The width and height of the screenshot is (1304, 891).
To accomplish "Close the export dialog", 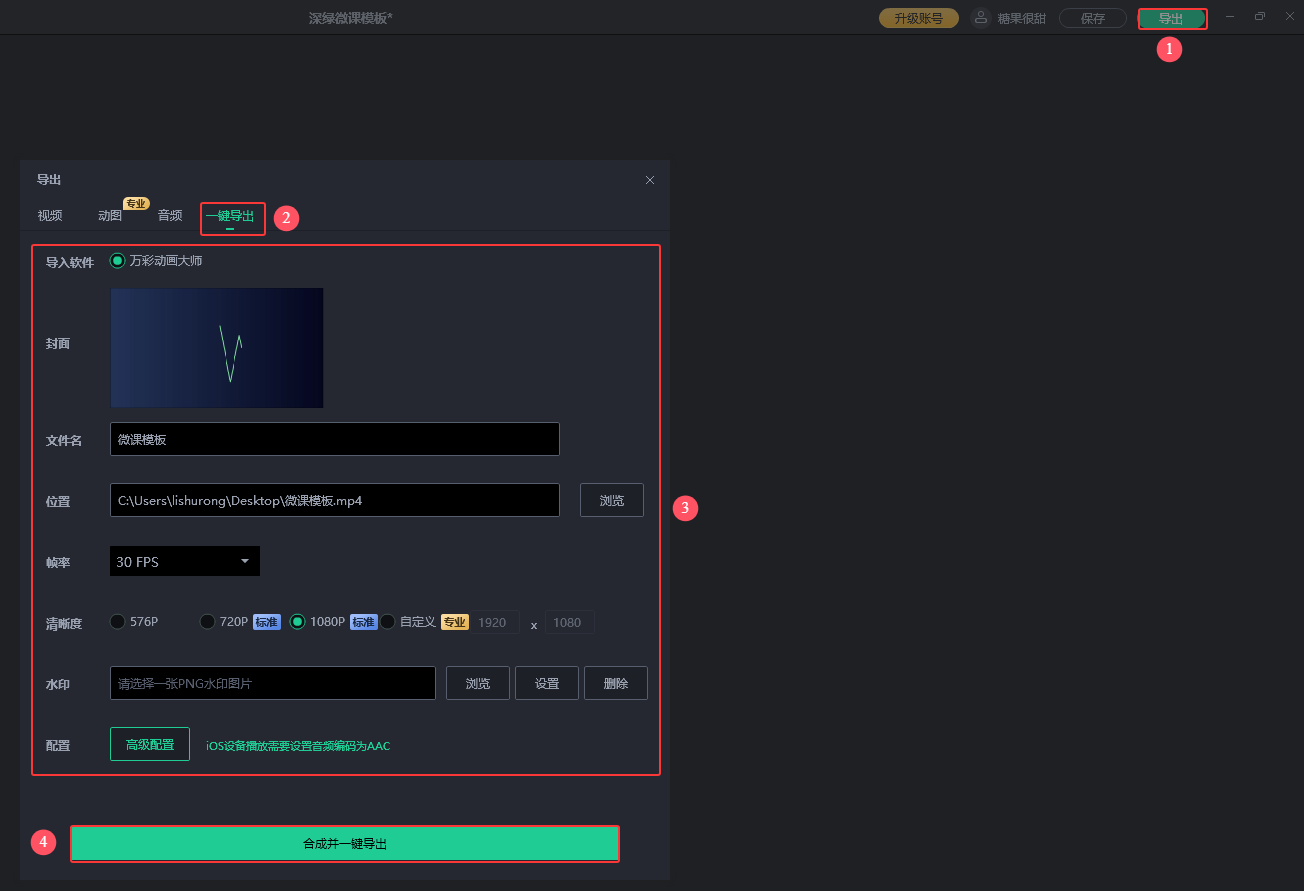I will (650, 180).
